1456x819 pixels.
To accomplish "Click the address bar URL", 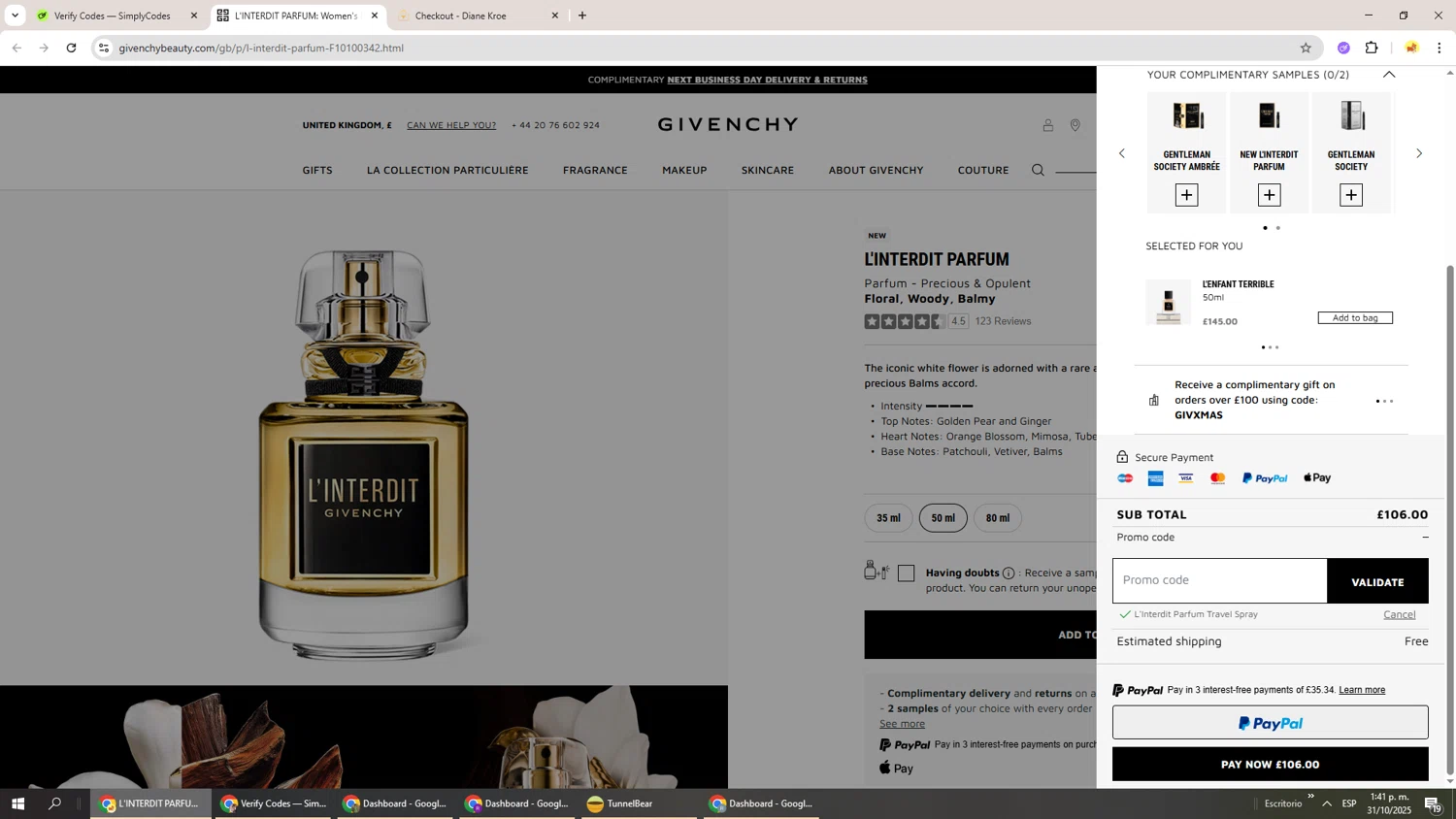I will coord(261,48).
